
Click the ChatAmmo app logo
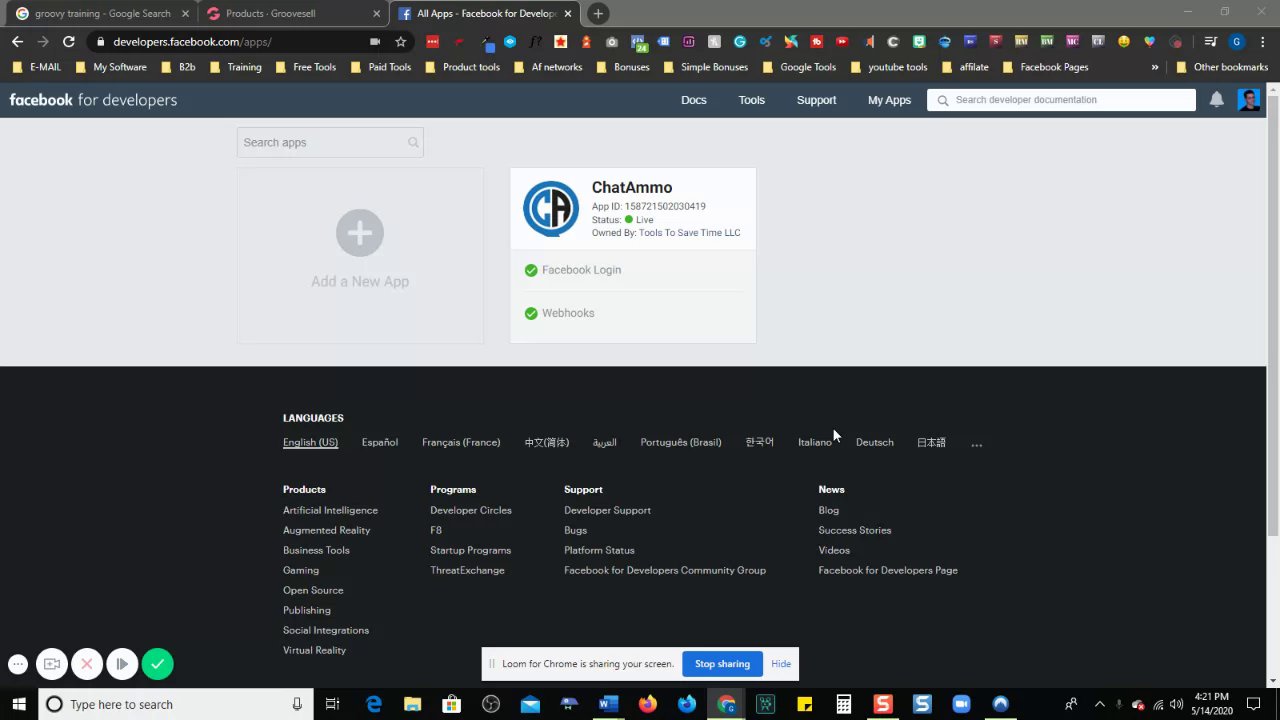tap(551, 208)
